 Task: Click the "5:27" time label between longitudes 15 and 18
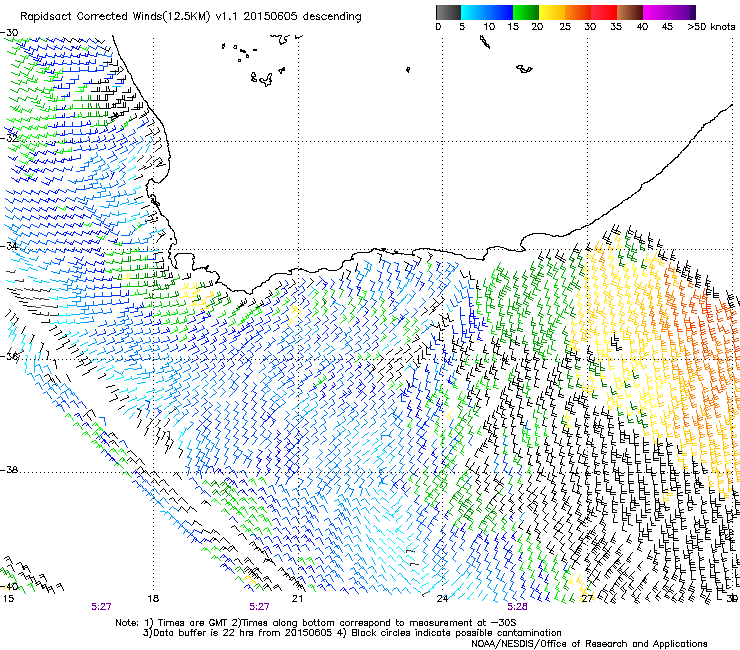click(101, 607)
